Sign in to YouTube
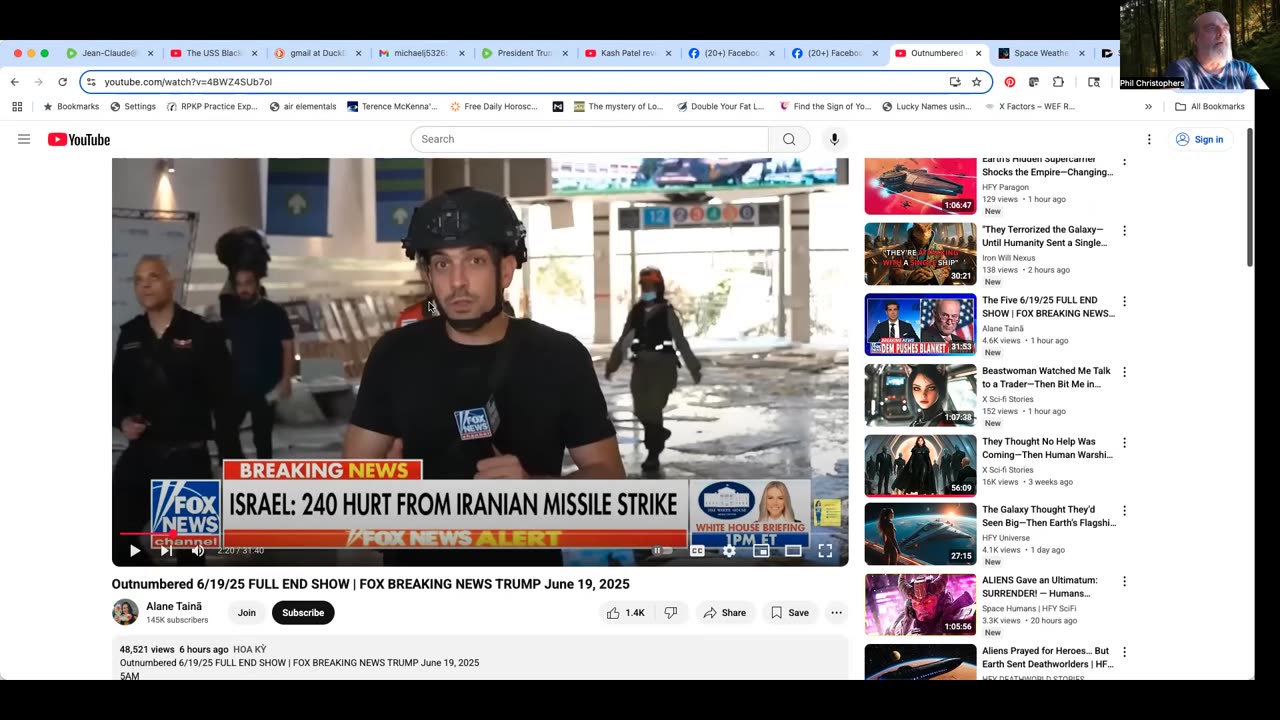 [x=1199, y=139]
